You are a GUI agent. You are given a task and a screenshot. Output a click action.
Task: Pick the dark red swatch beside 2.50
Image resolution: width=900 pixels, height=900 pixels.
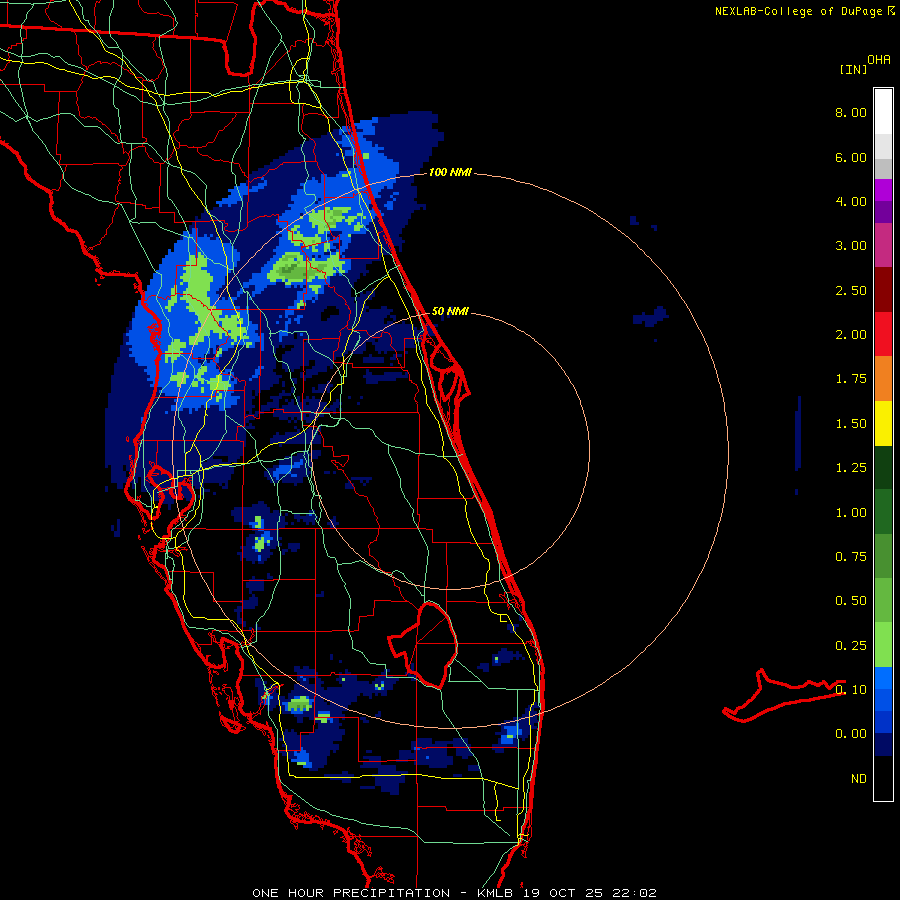[883, 290]
